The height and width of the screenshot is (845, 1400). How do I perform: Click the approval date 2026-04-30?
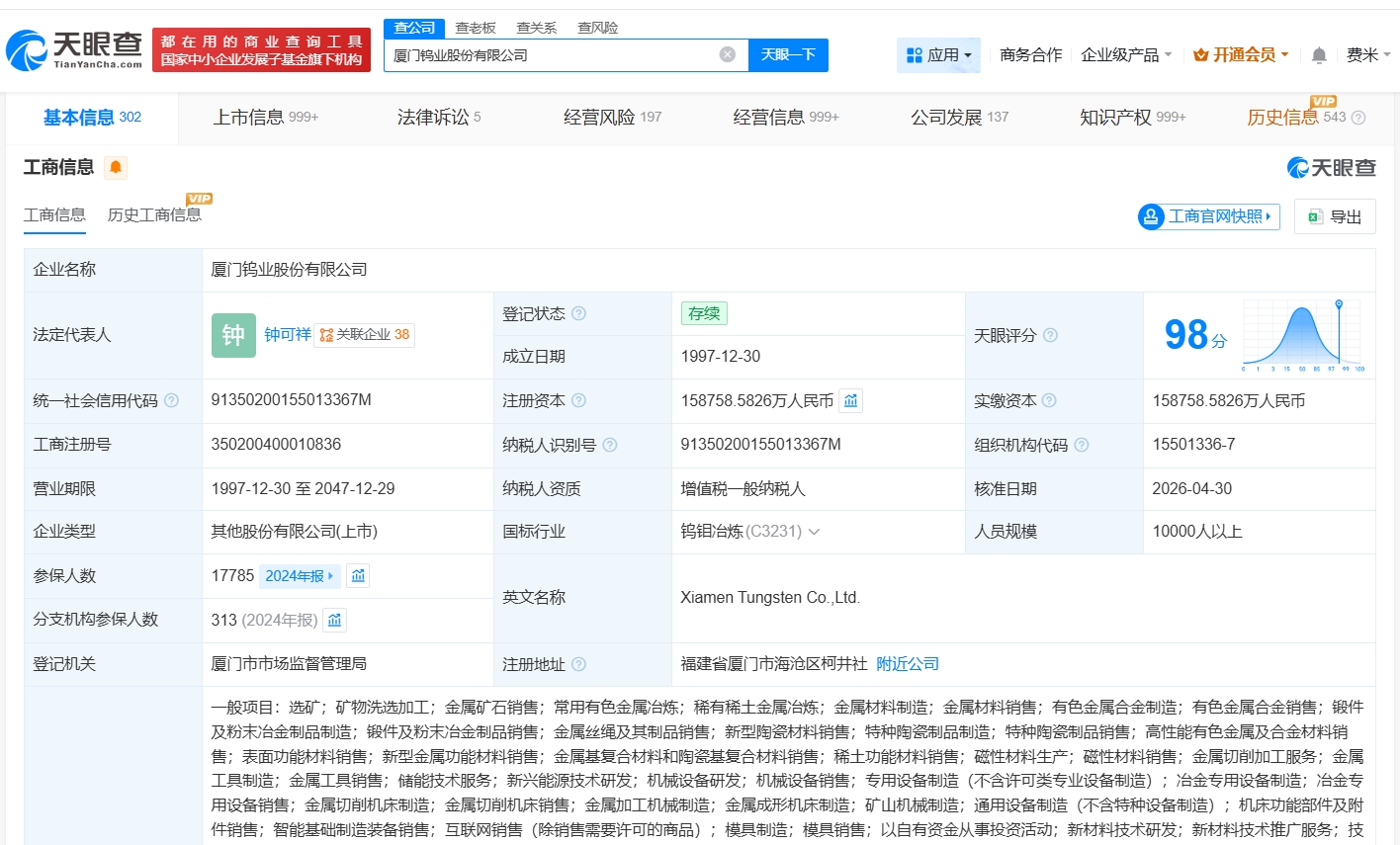[1192, 488]
